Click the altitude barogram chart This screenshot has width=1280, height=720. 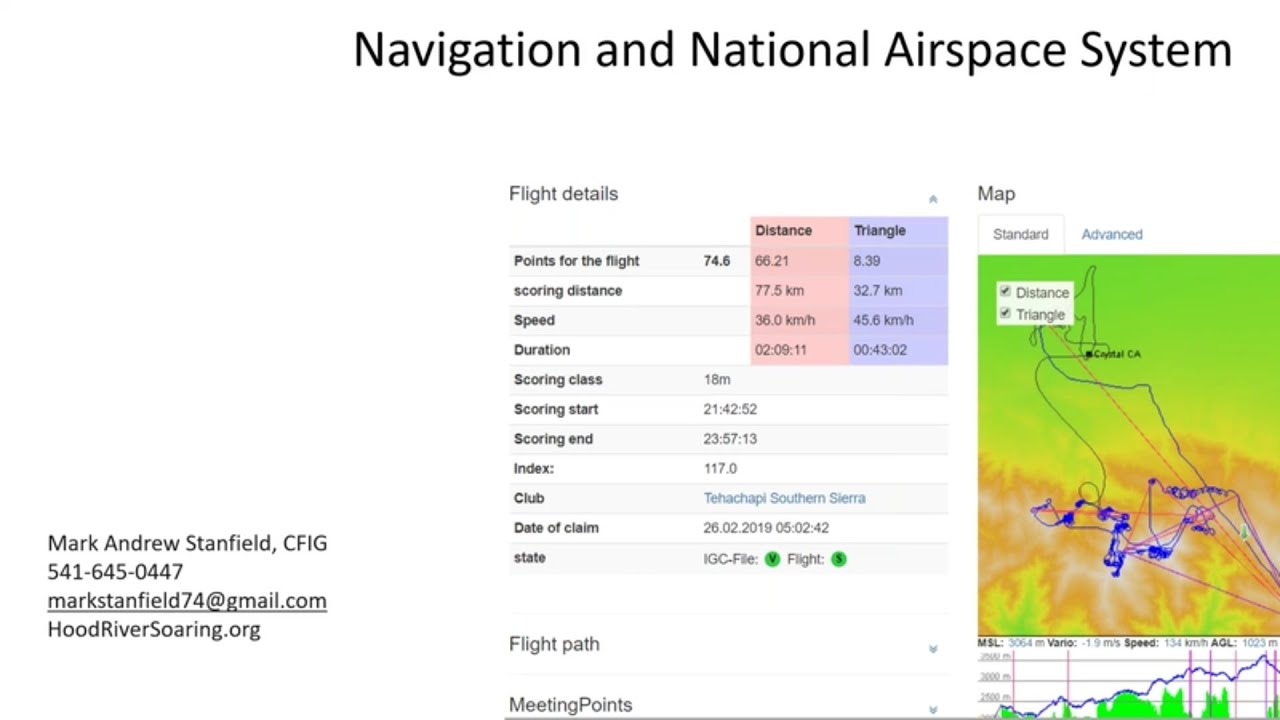point(1128,684)
